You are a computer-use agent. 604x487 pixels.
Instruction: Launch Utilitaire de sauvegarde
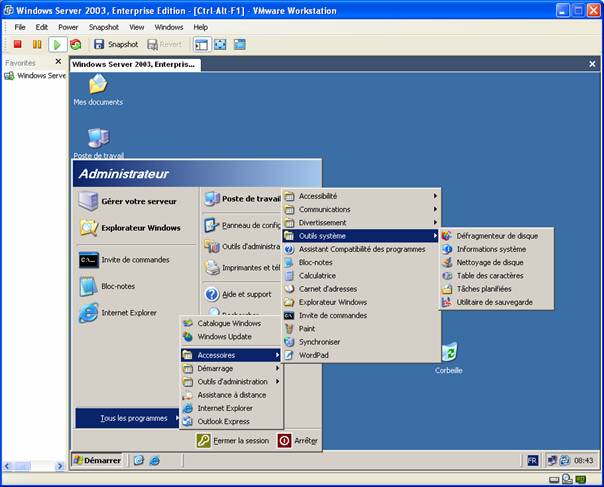[497, 302]
